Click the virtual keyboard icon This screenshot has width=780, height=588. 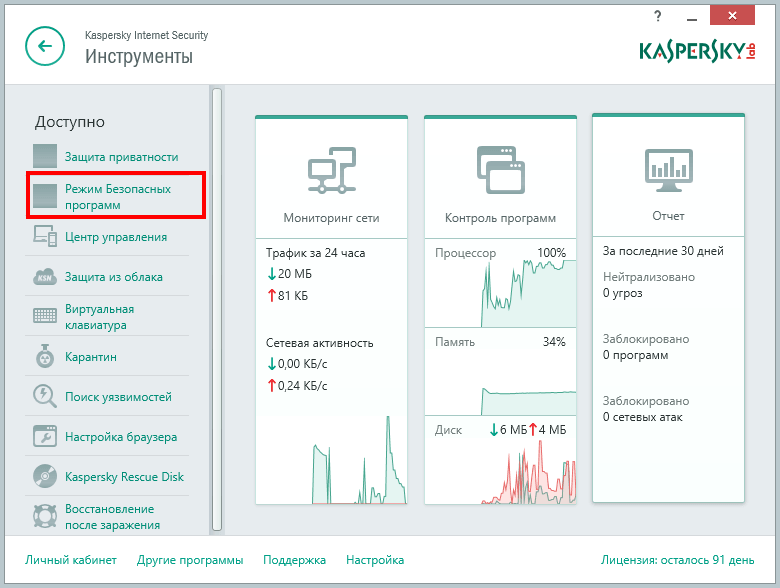tap(45, 316)
